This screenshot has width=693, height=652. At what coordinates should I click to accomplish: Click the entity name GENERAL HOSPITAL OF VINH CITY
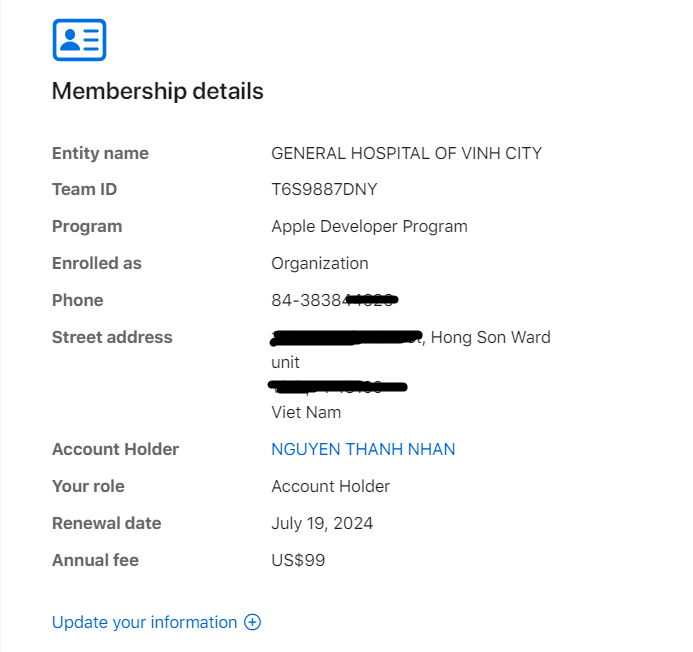click(x=406, y=153)
